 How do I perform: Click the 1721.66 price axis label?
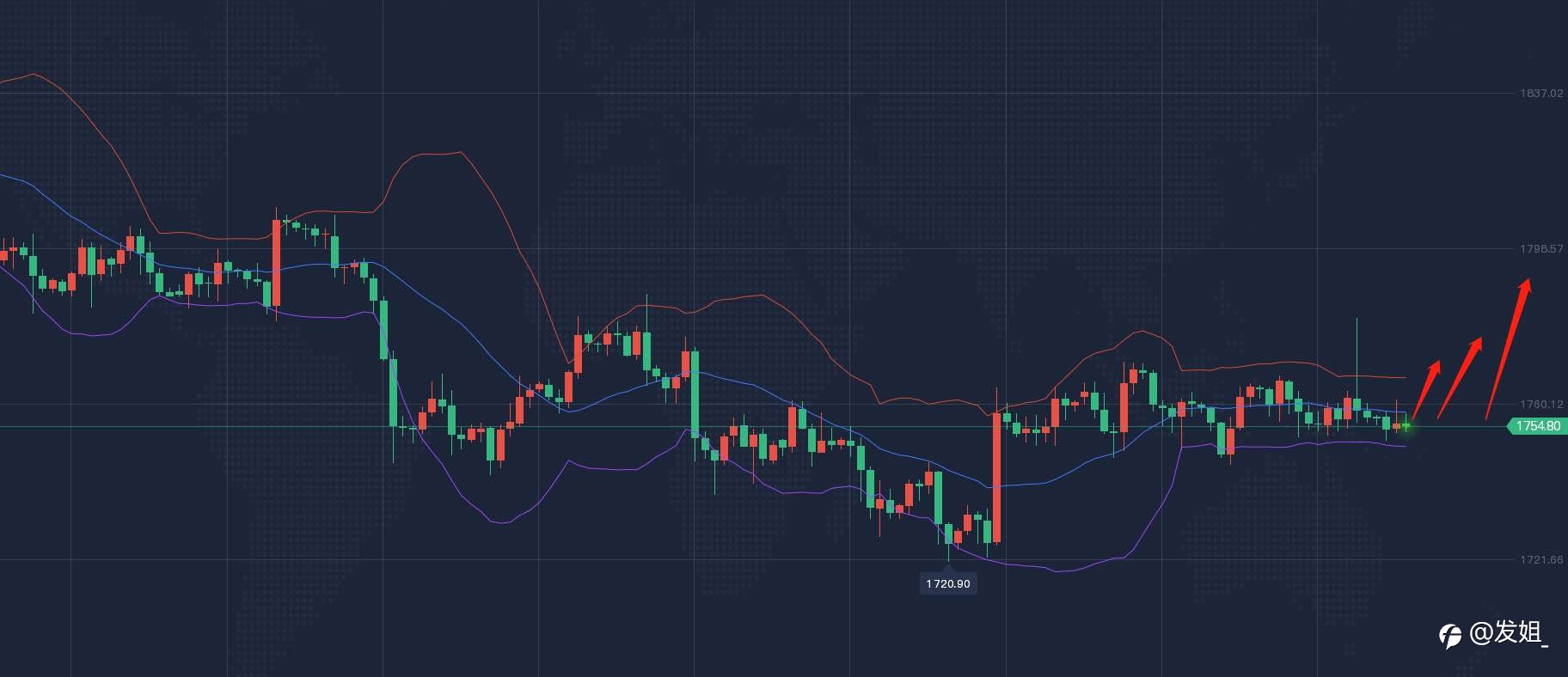[1541, 559]
